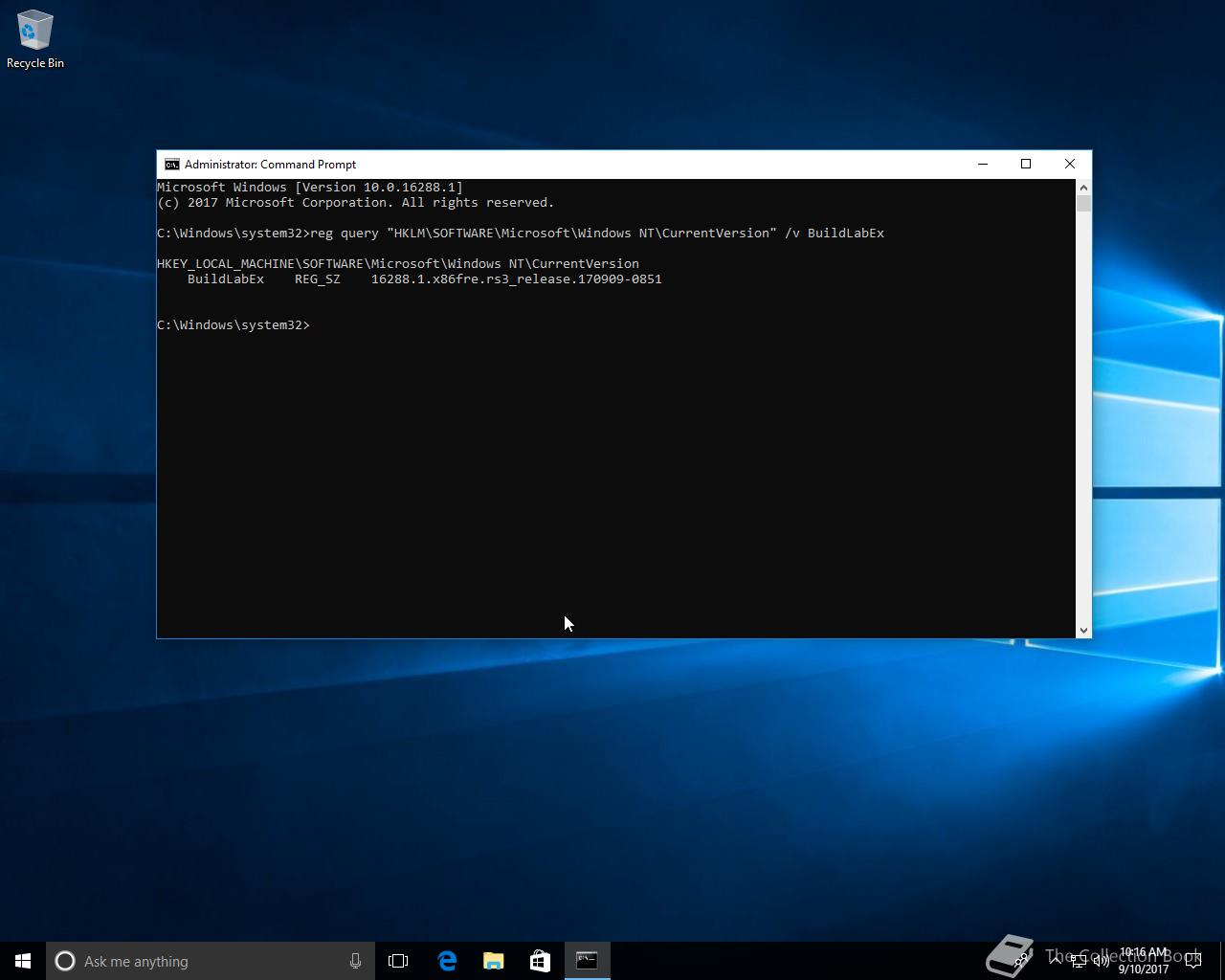Click the 'Administrator: Command Prompt' title text
Screen dimensions: 1225x980
270,165
